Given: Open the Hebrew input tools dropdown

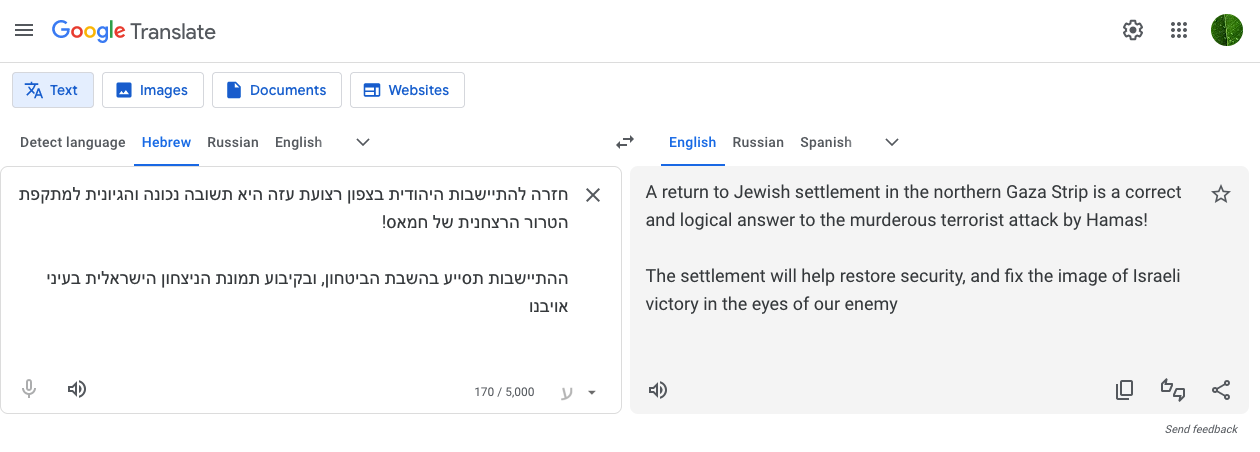Looking at the screenshot, I should (591, 393).
